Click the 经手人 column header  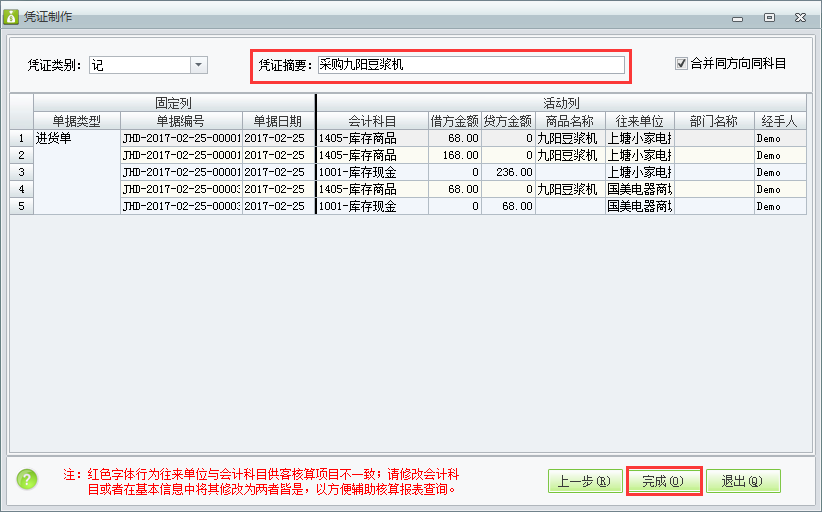tap(780, 121)
